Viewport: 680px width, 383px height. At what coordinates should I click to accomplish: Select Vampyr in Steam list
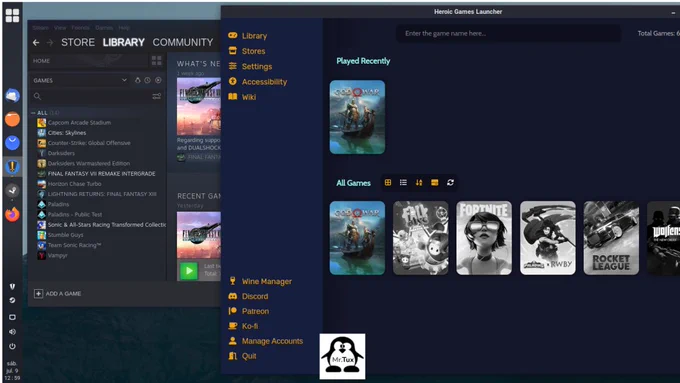coord(52,255)
